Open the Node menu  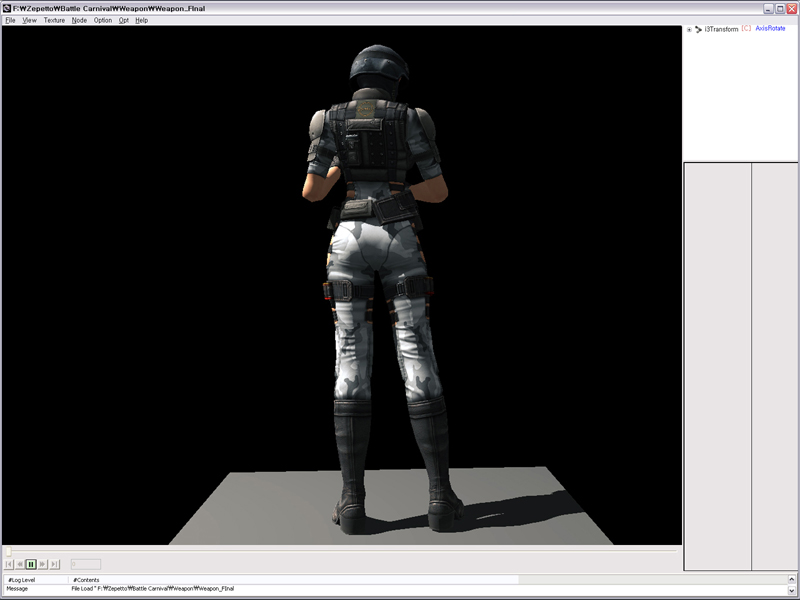[x=79, y=20]
